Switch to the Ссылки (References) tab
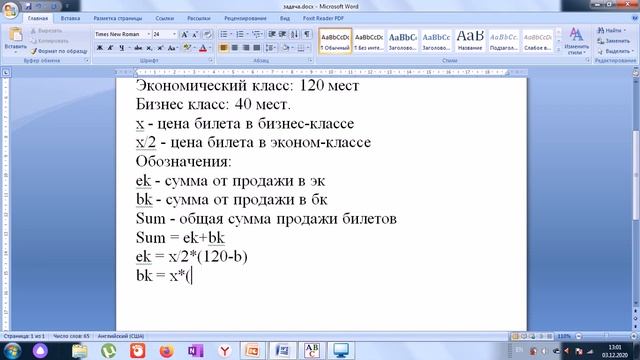Screen dimensions: 640x360 [x=164, y=18]
